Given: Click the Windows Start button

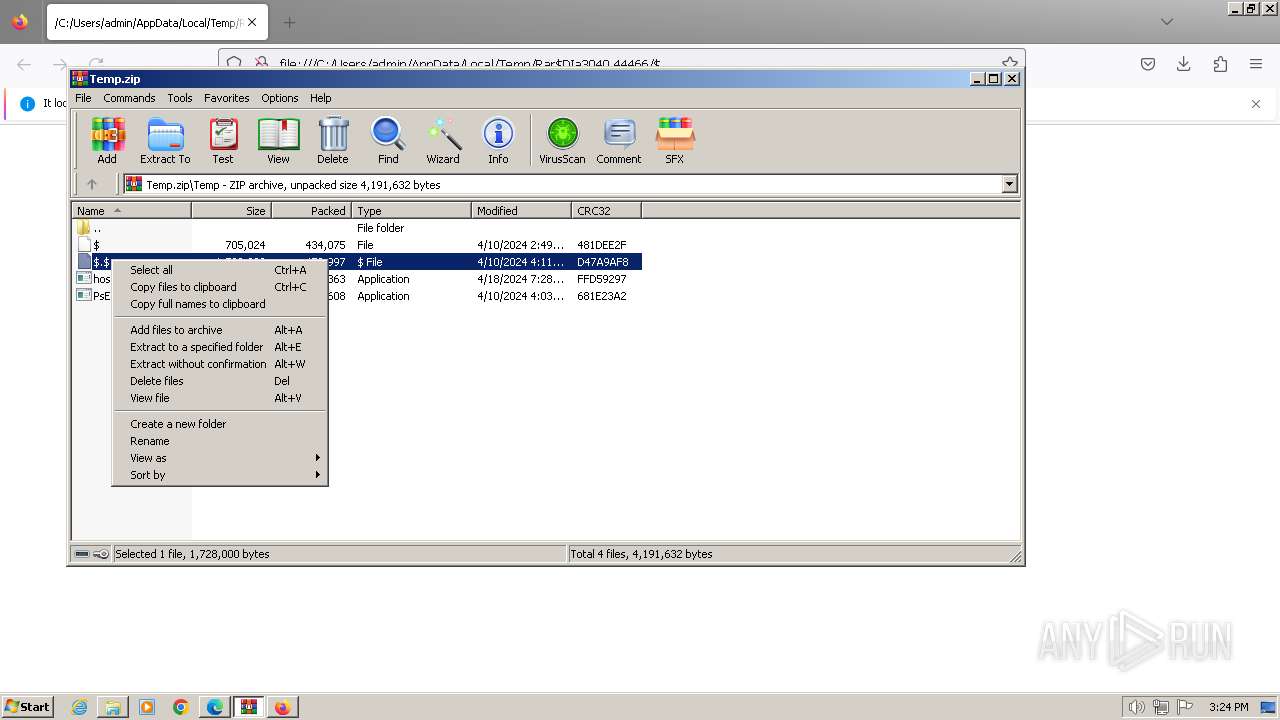Looking at the screenshot, I should pyautogui.click(x=27, y=707).
